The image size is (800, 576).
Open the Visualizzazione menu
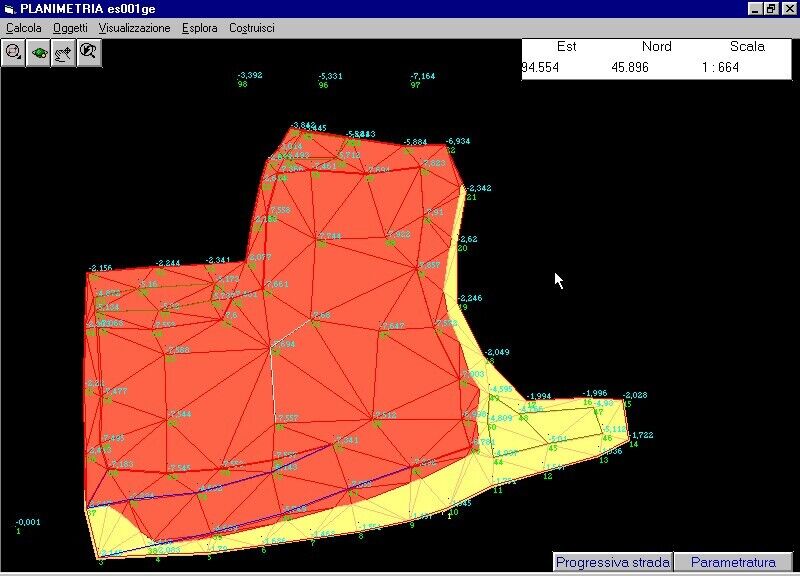click(135, 28)
